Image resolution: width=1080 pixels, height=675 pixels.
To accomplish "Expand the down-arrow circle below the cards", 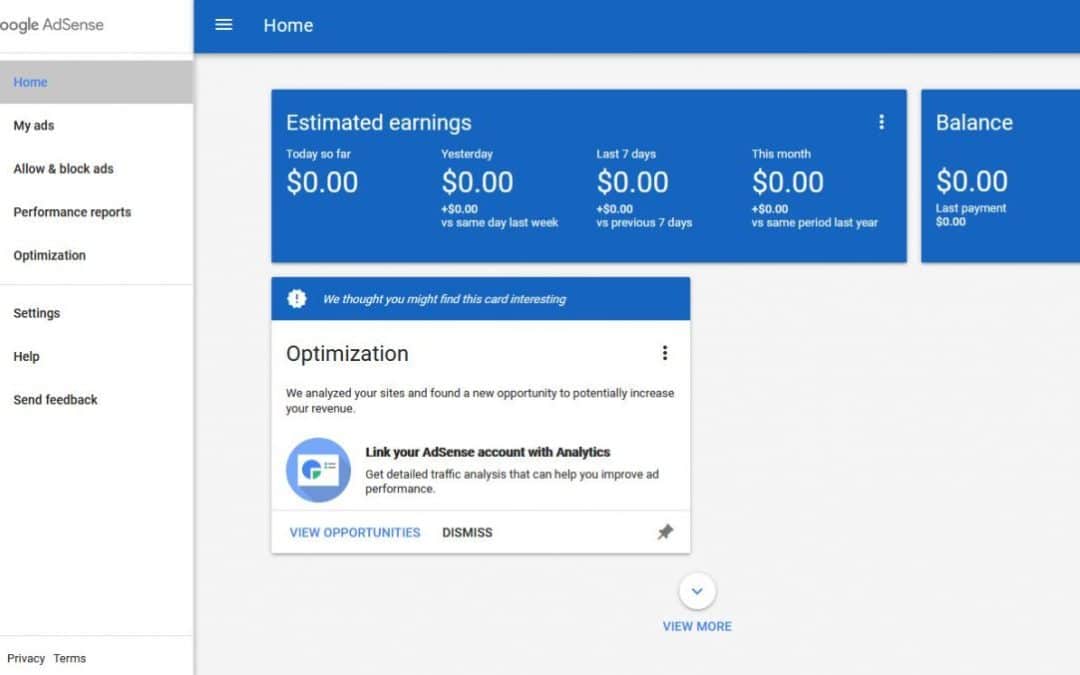I will tap(697, 591).
